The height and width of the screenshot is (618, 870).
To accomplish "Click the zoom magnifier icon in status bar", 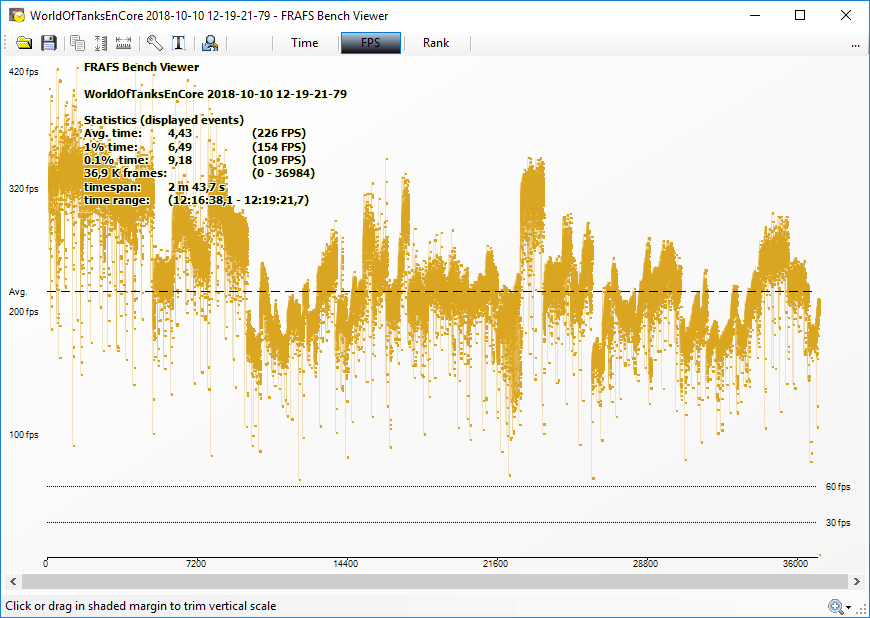I will coord(834,606).
